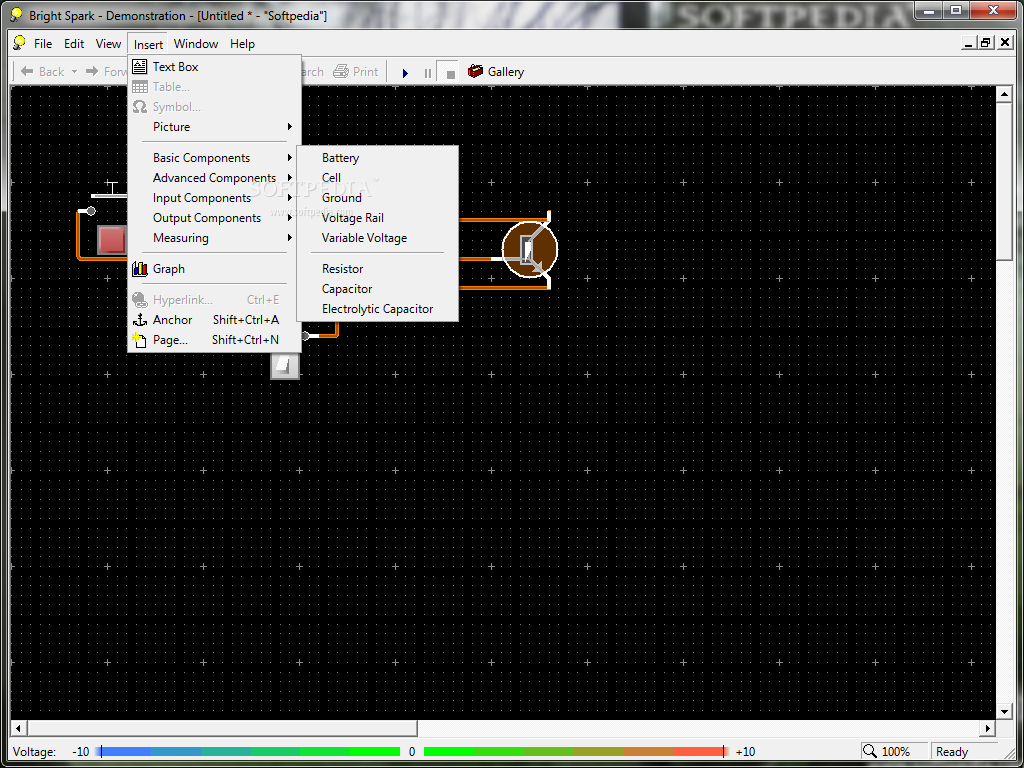Image resolution: width=1024 pixels, height=768 pixels.
Task: Insert a Ground component
Action: 377,198
